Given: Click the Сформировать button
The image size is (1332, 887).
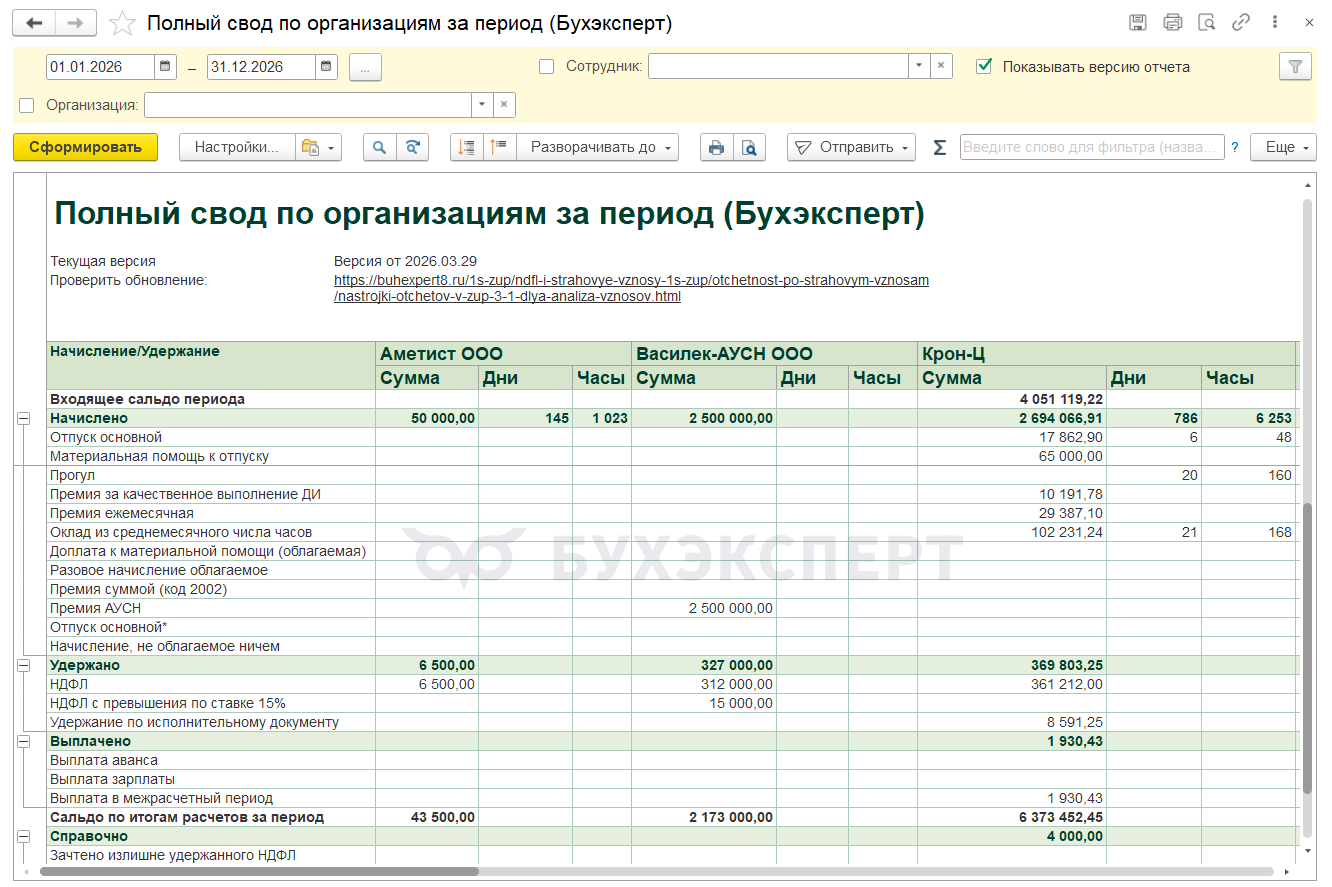Looking at the screenshot, I should (x=85, y=148).
